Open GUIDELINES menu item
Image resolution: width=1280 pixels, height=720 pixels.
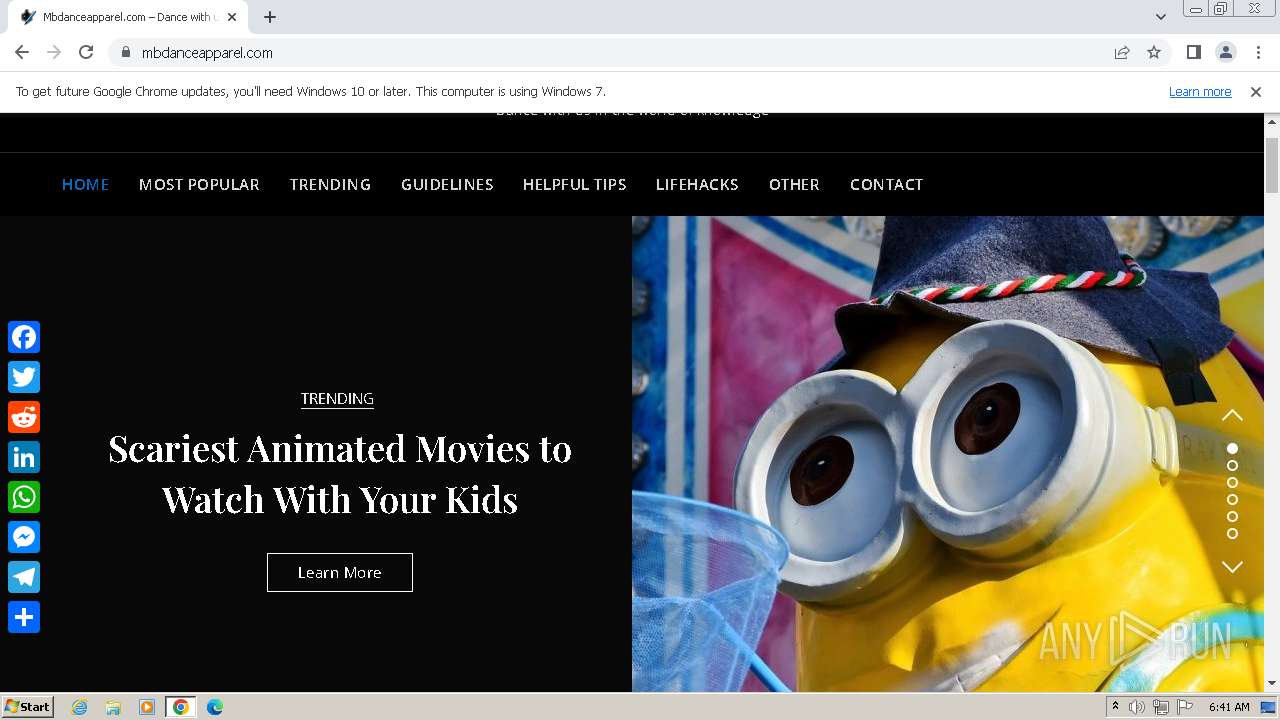tap(447, 184)
